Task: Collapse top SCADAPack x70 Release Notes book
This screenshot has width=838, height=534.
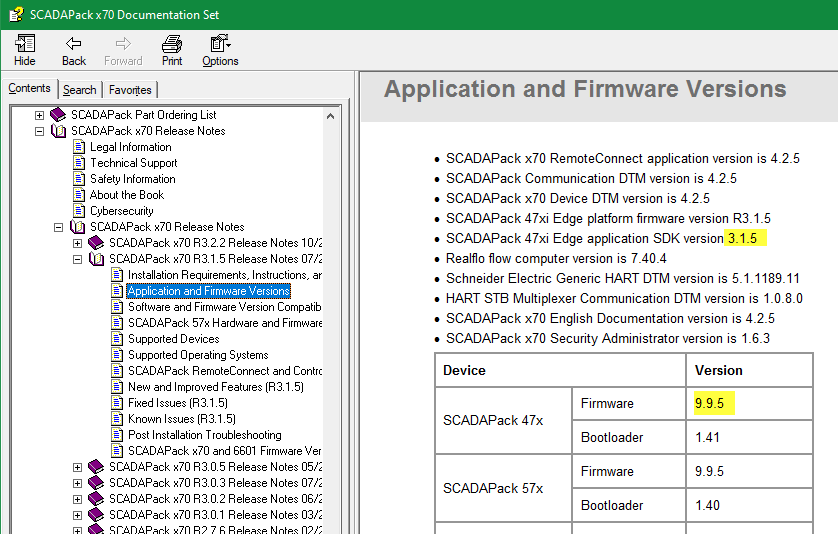Action: 40,131
